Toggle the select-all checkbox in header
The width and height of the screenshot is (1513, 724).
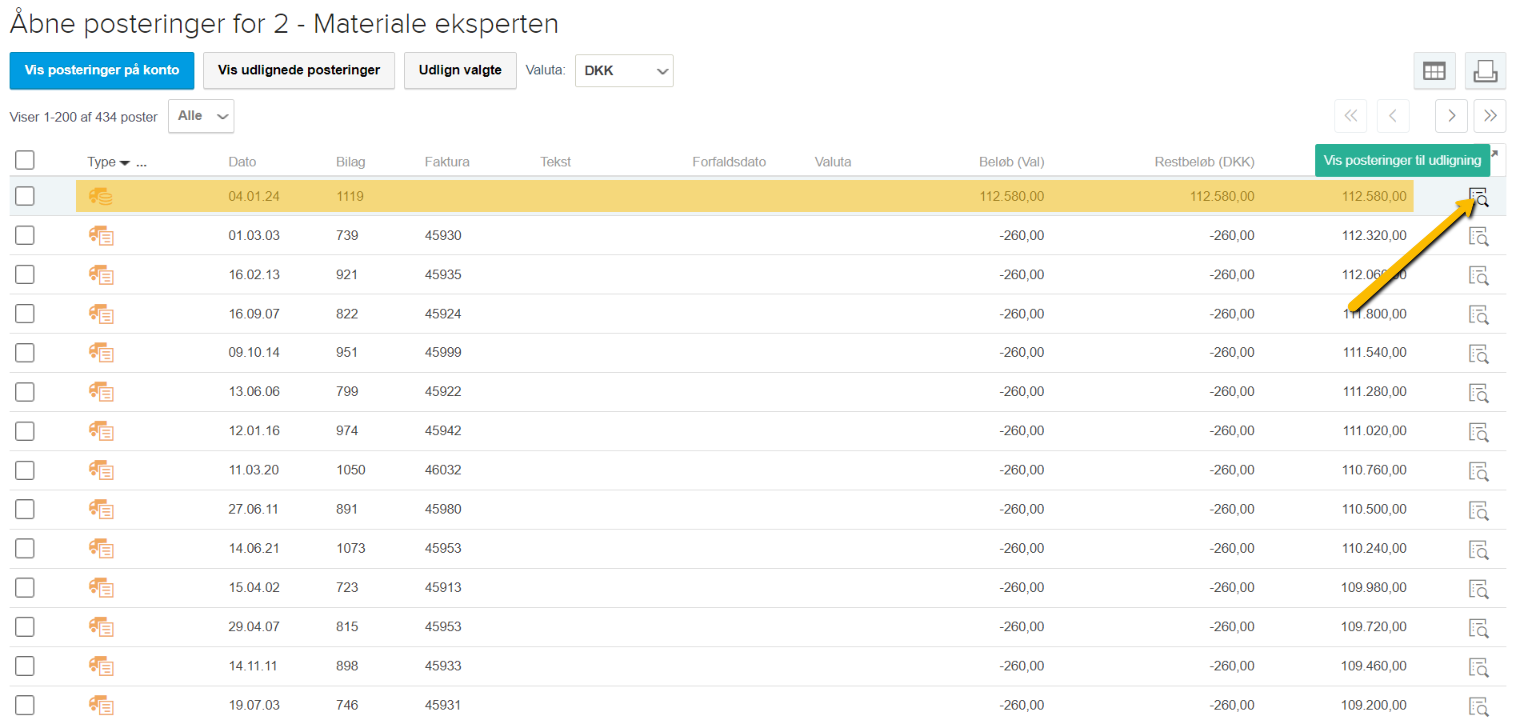coord(25,161)
